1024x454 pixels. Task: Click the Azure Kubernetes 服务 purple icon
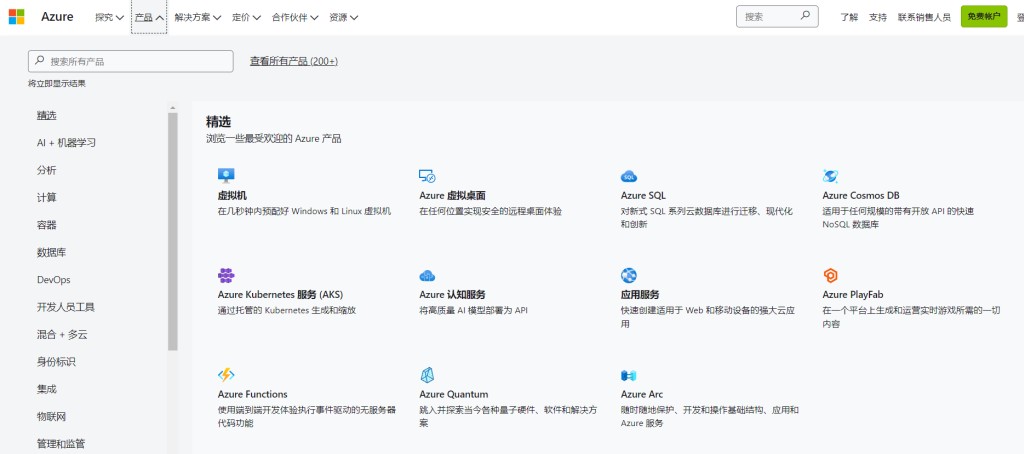click(226, 275)
